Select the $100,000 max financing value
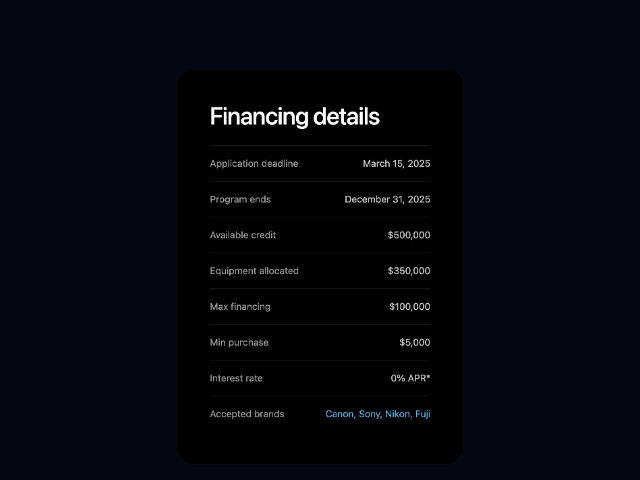640x480 pixels. 409,307
